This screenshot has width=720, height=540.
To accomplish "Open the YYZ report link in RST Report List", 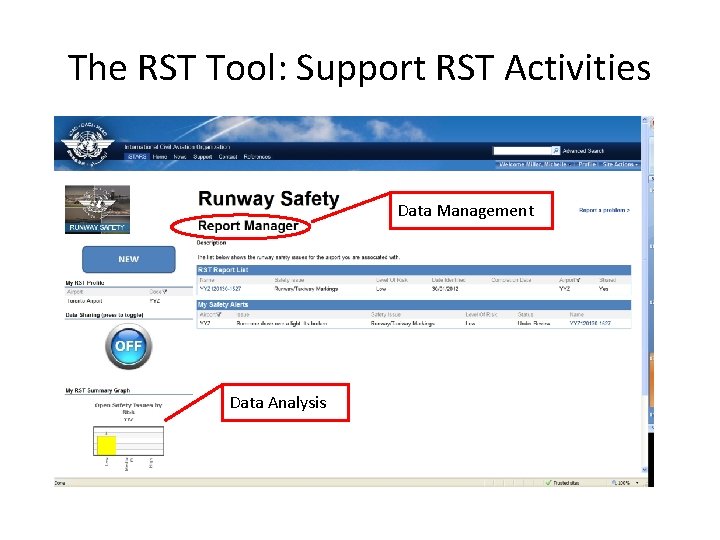I will pos(220,289).
